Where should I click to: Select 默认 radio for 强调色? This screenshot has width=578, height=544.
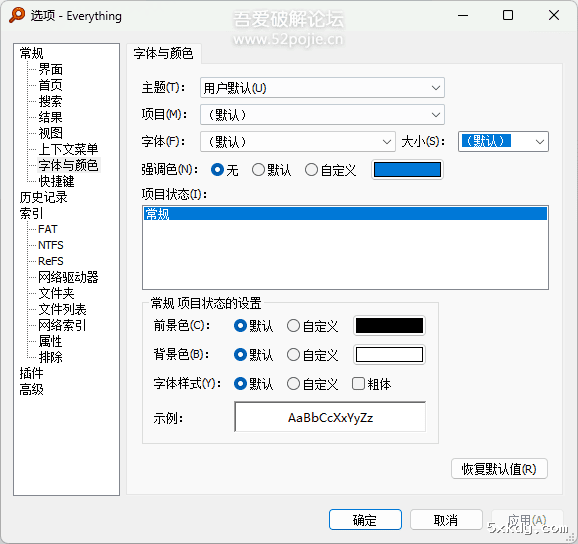coord(258,170)
